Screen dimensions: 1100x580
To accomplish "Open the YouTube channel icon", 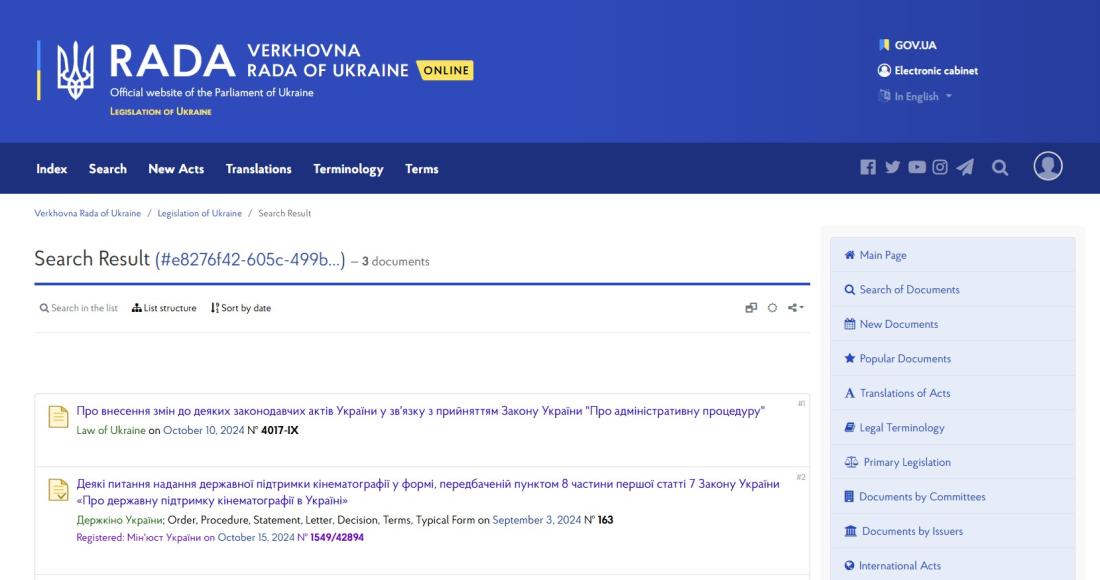I will point(916,168).
